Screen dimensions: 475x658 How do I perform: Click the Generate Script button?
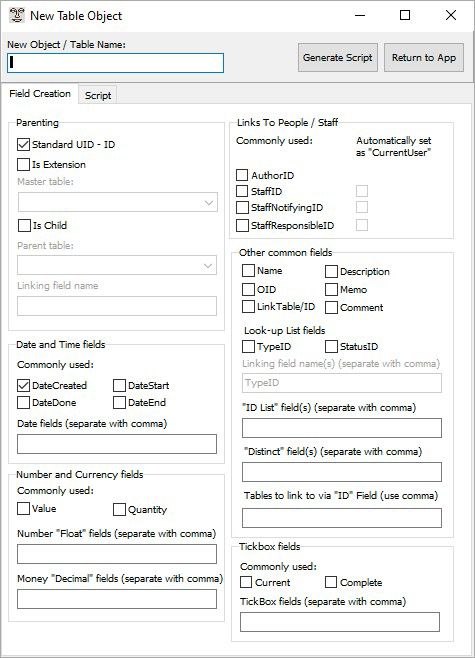(338, 57)
